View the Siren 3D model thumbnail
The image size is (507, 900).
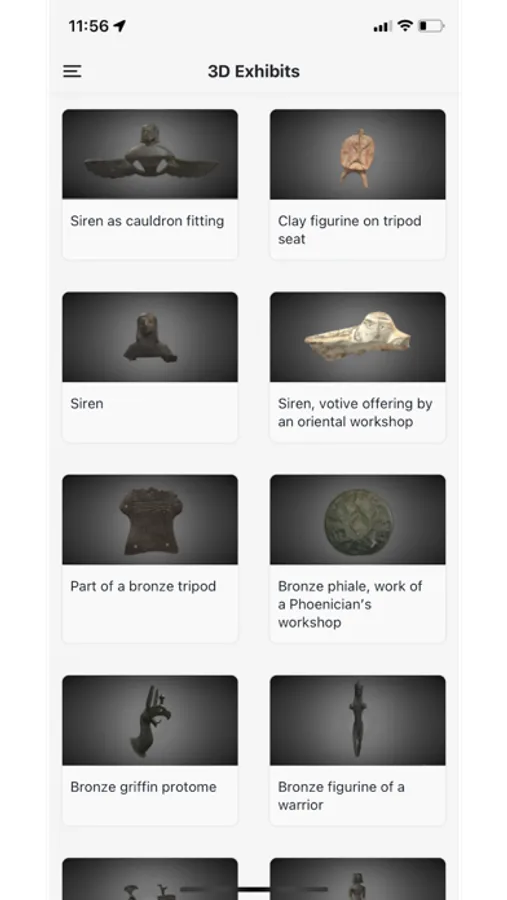150,337
